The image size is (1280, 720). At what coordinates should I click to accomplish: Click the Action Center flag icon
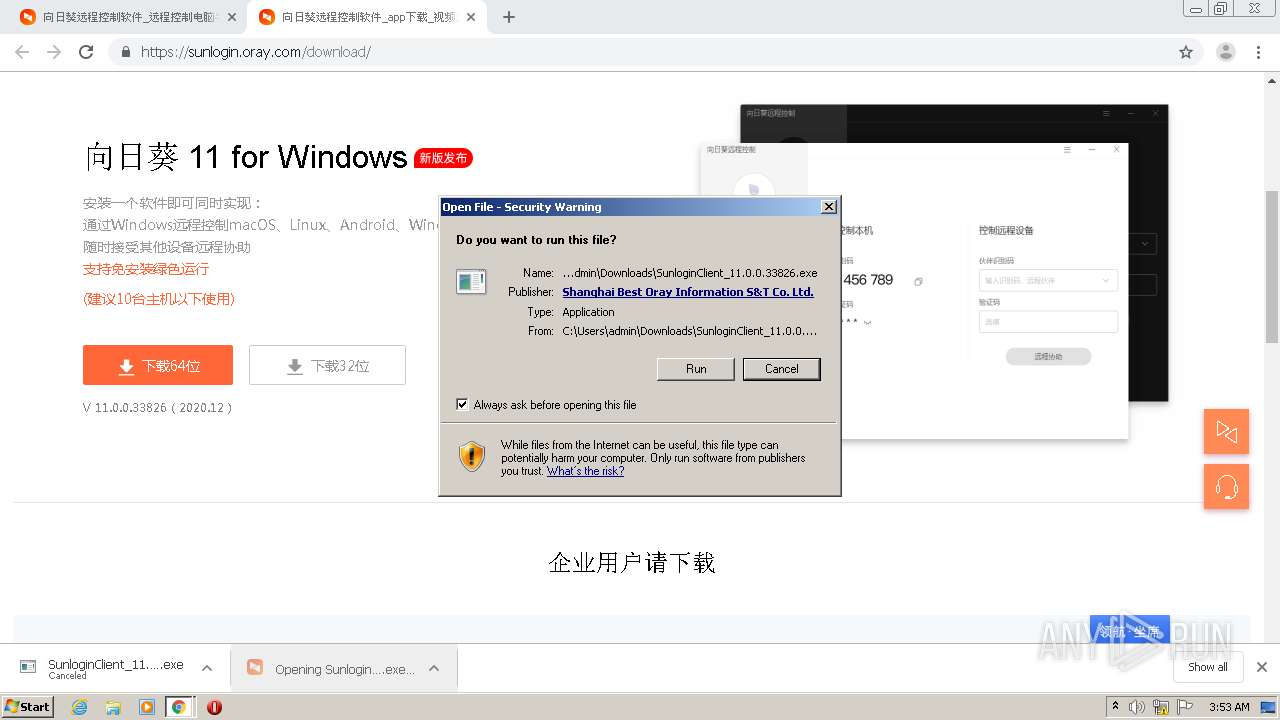[1185, 707]
